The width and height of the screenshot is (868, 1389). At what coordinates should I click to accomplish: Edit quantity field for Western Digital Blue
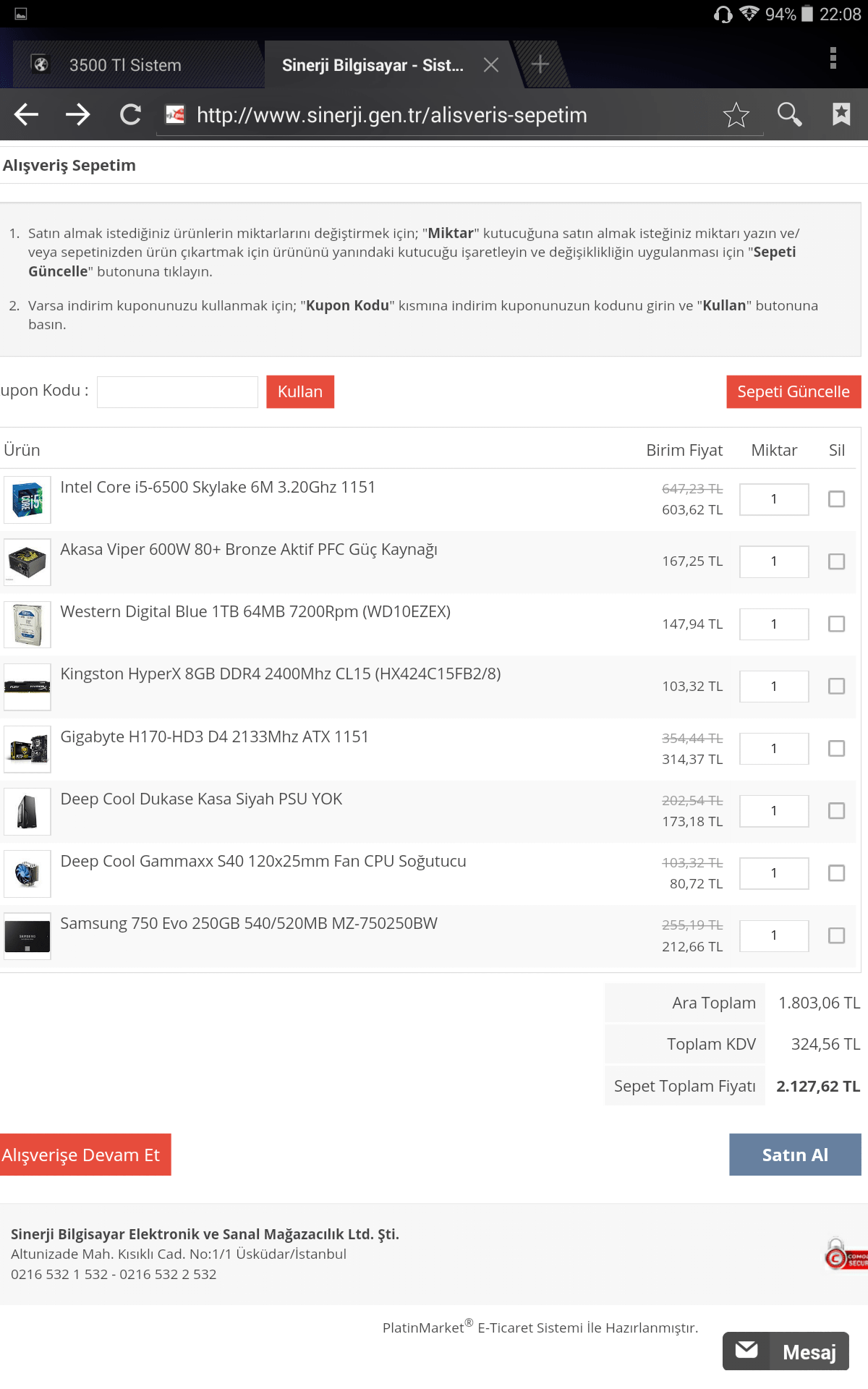pyautogui.click(x=774, y=624)
